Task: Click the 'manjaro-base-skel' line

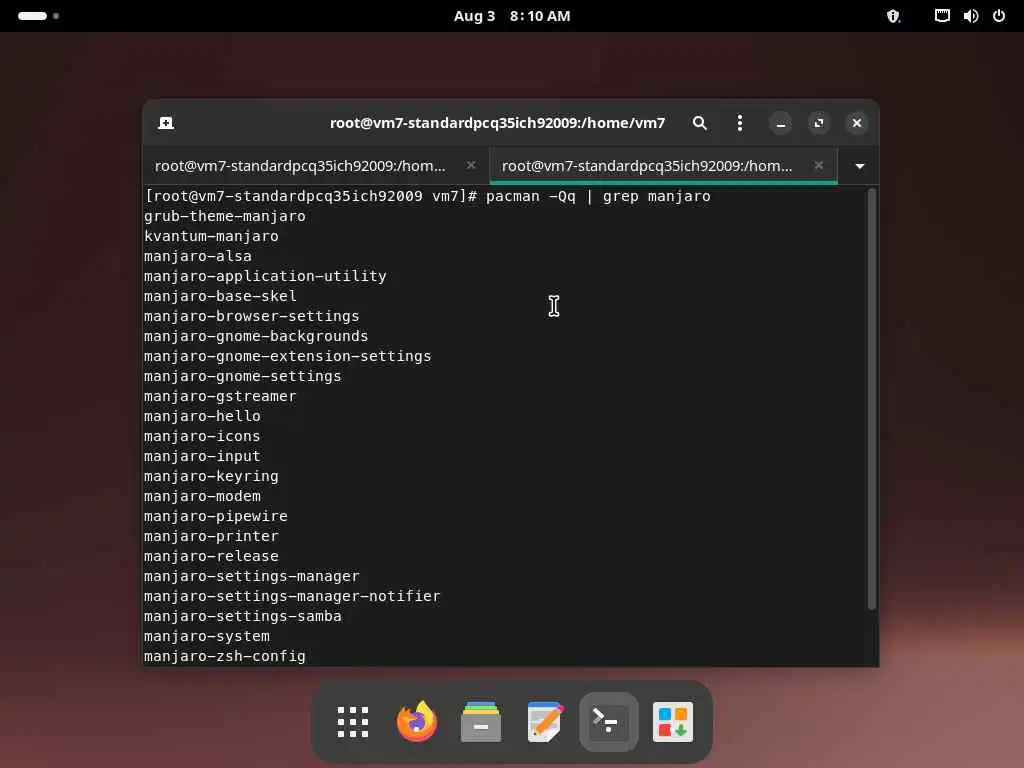Action: 220,296
